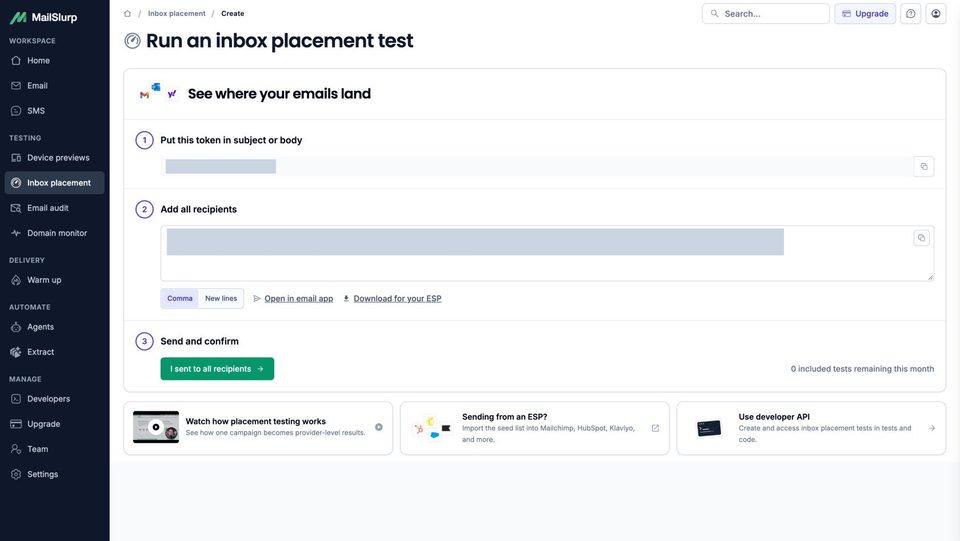960x541 pixels.
Task: Open Team page
Action: point(54,449)
